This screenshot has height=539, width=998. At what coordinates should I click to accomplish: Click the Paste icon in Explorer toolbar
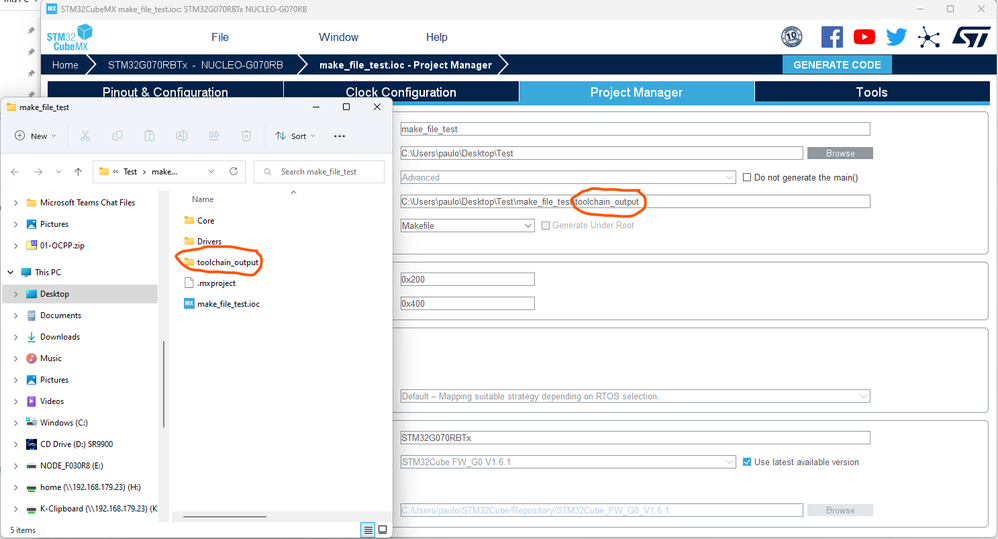pos(150,136)
